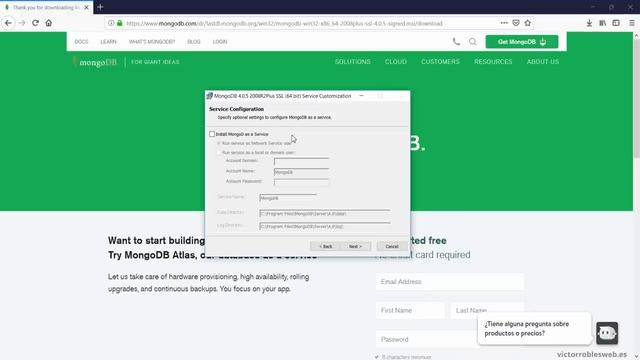The height and width of the screenshot is (360, 640).
Task: Click the Get MongoDB button
Action: (522, 42)
